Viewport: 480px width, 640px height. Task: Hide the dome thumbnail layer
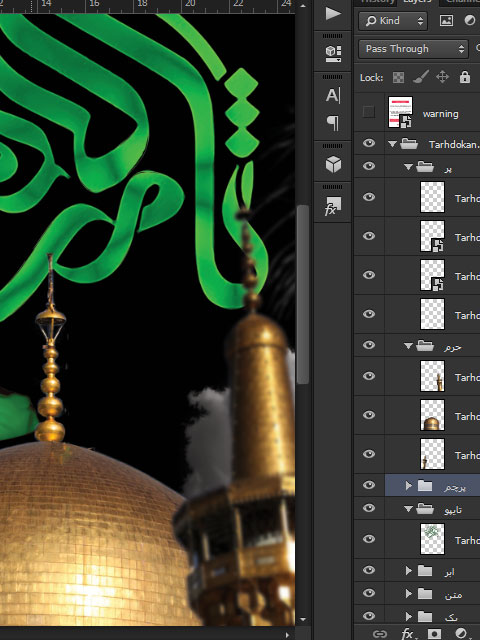(369, 415)
